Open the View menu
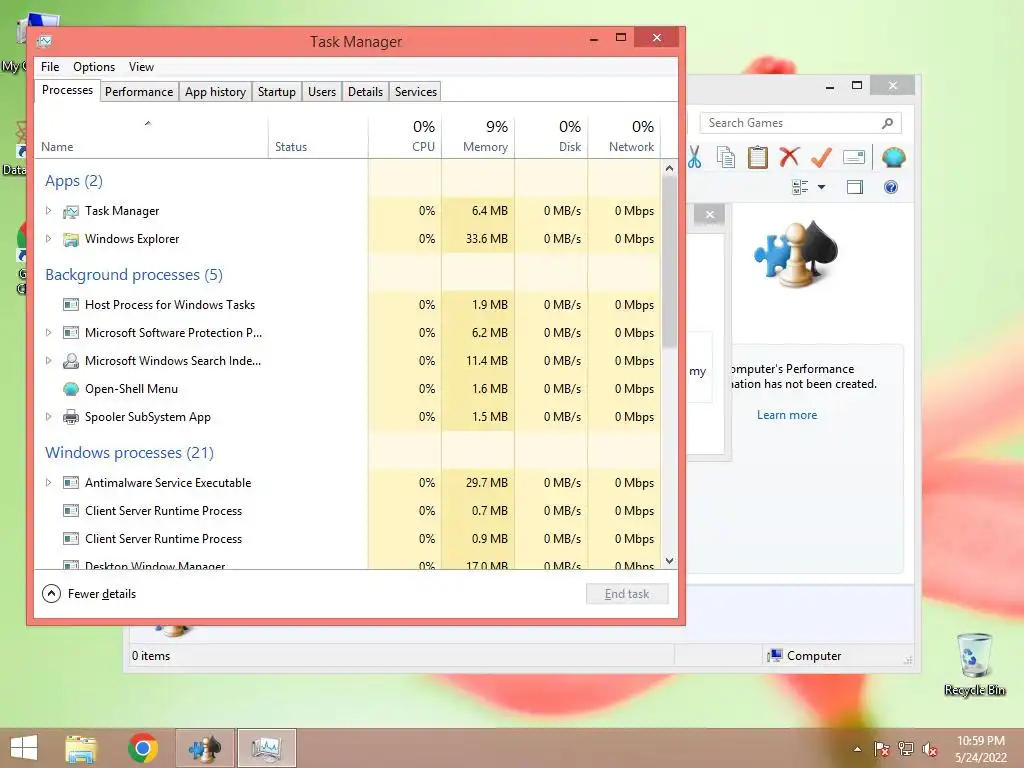This screenshot has height=768, width=1024. [141, 67]
